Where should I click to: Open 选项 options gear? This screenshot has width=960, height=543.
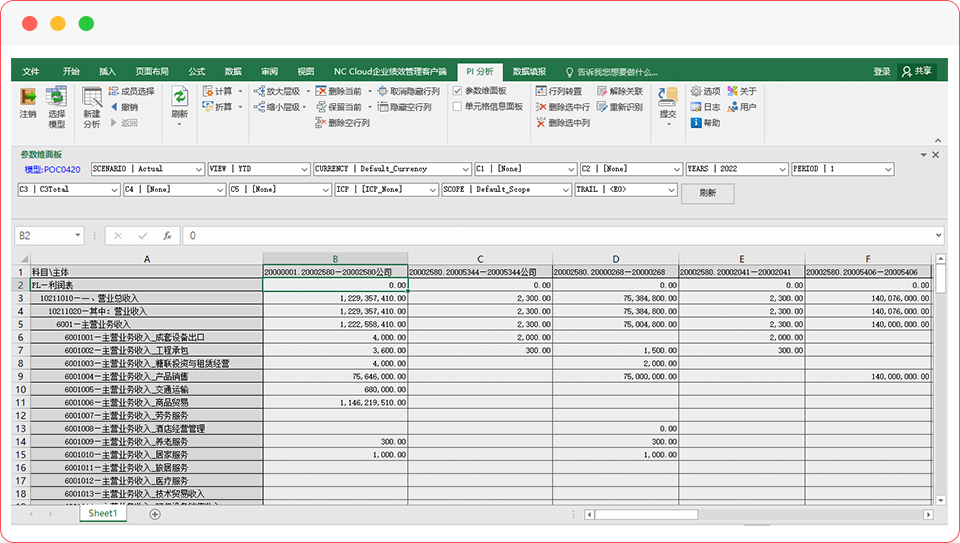[706, 91]
